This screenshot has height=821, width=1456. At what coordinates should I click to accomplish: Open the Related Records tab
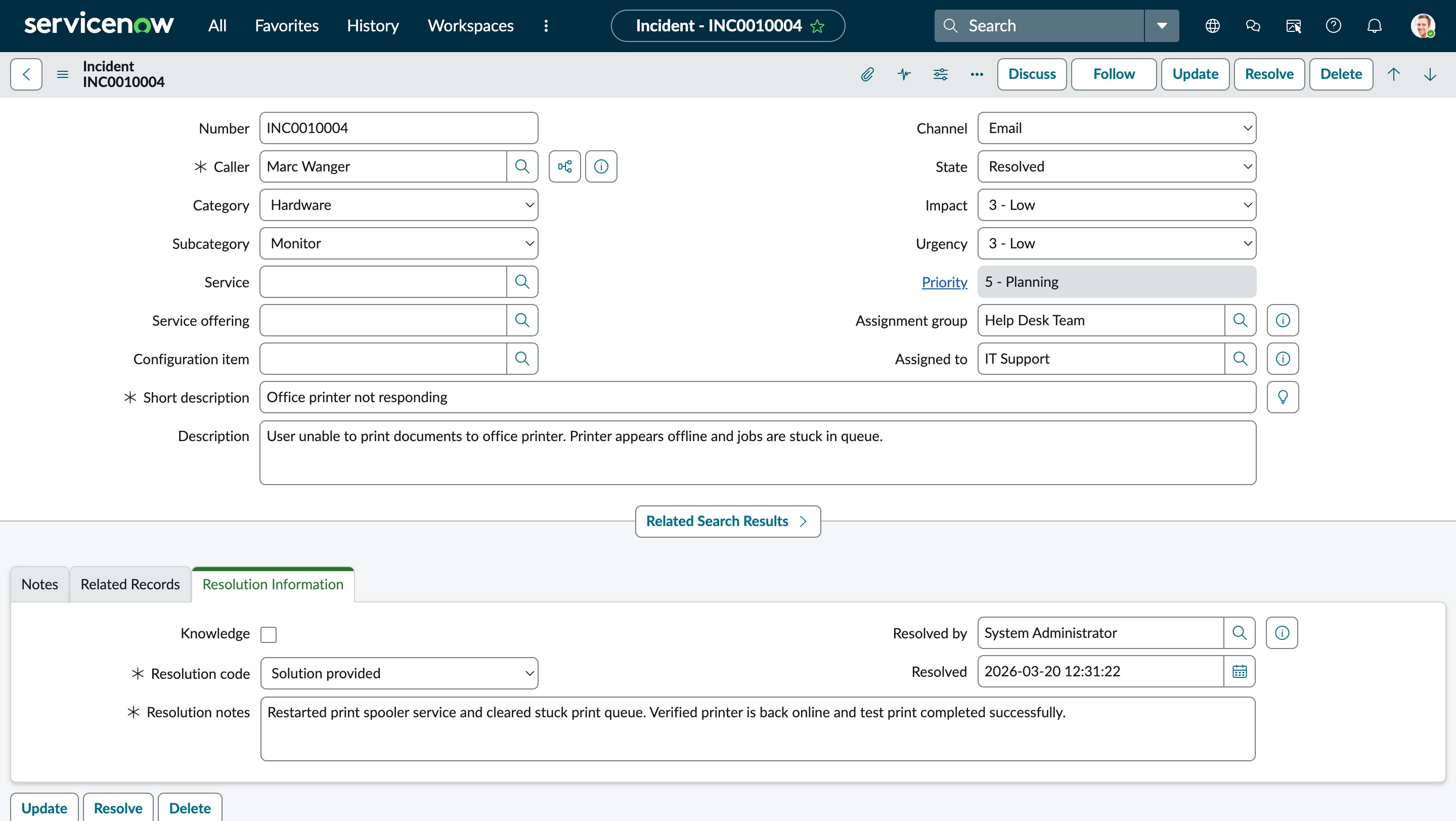click(130, 584)
